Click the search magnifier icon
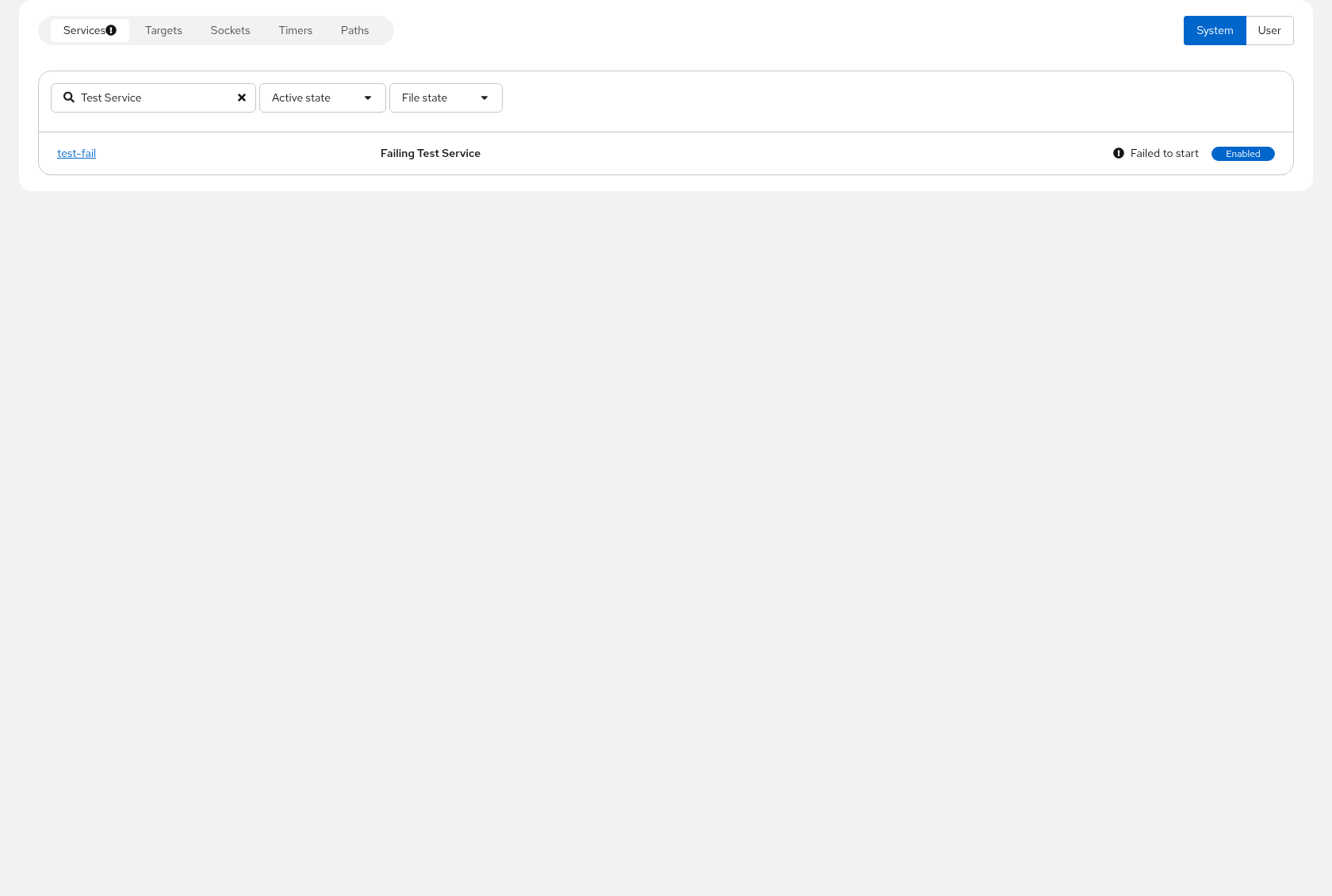This screenshot has height=896, width=1332. 69,98
